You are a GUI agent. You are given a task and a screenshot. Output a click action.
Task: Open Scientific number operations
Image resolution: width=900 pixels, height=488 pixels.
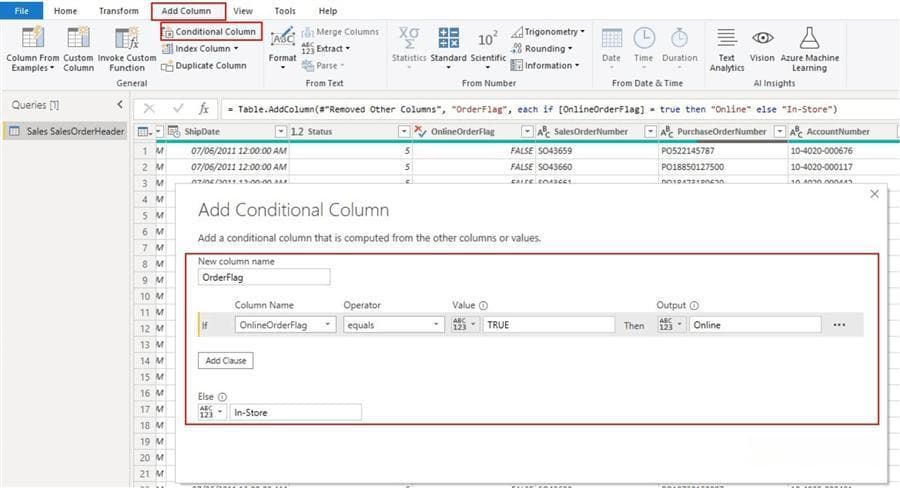[488, 48]
